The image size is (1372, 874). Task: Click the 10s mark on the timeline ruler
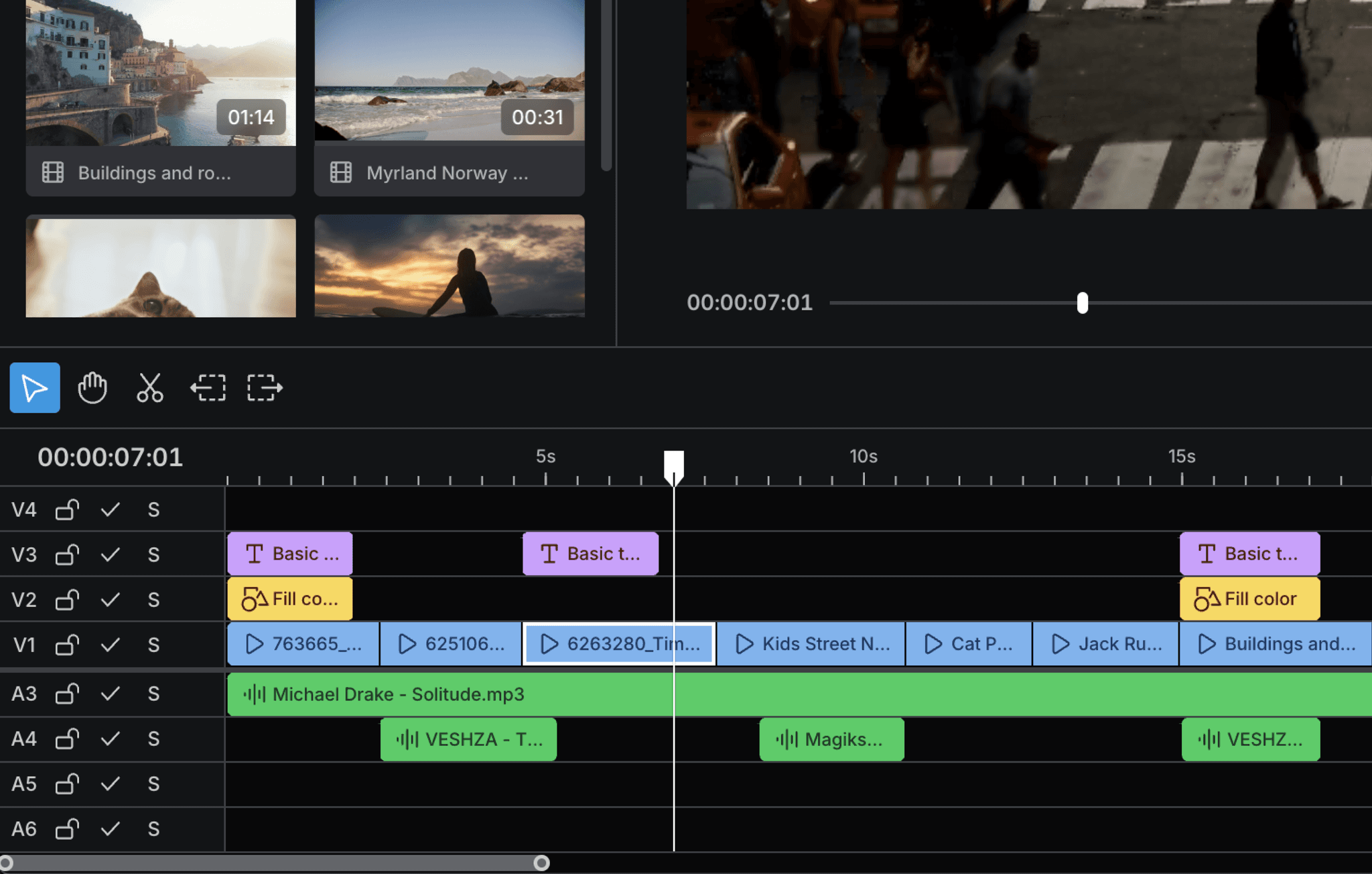click(864, 456)
